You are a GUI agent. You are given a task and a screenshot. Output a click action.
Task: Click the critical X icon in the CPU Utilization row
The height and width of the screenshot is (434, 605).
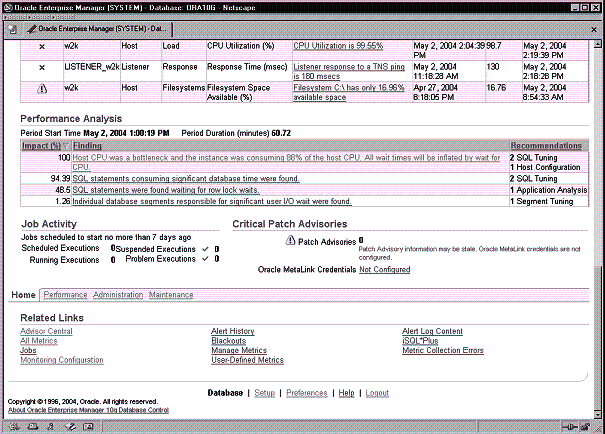[x=42, y=46]
